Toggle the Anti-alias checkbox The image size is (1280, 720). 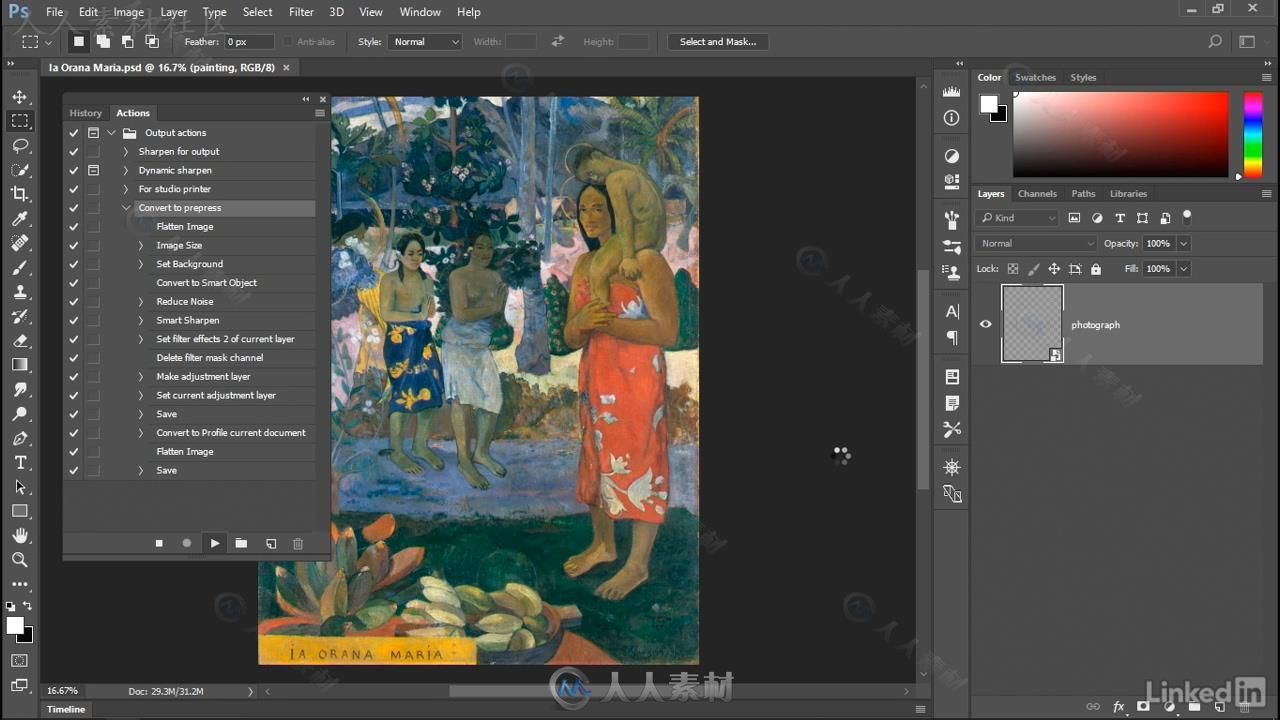click(288, 42)
